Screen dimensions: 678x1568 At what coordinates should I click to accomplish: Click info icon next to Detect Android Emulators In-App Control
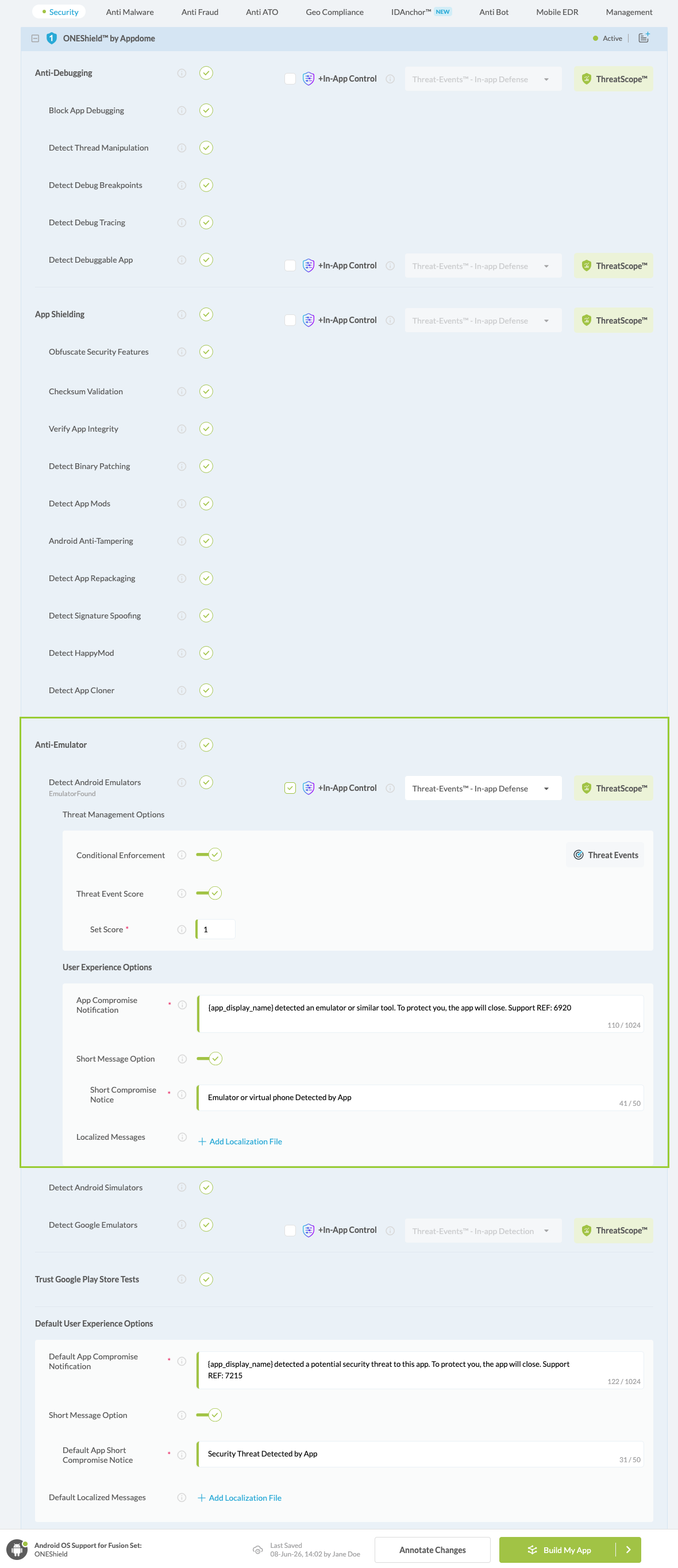[x=390, y=788]
